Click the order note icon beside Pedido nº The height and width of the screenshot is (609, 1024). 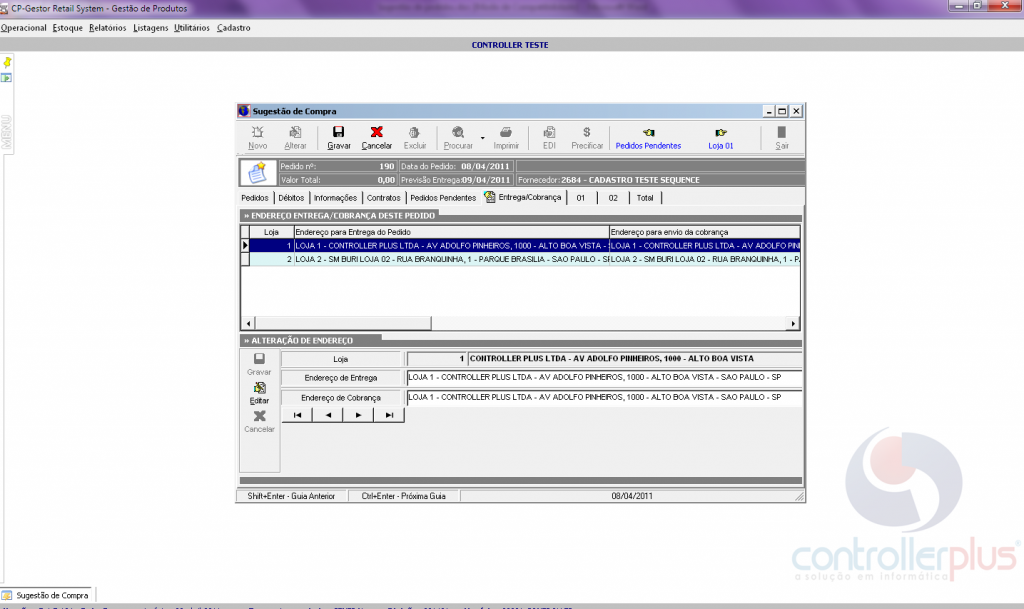[x=257, y=173]
